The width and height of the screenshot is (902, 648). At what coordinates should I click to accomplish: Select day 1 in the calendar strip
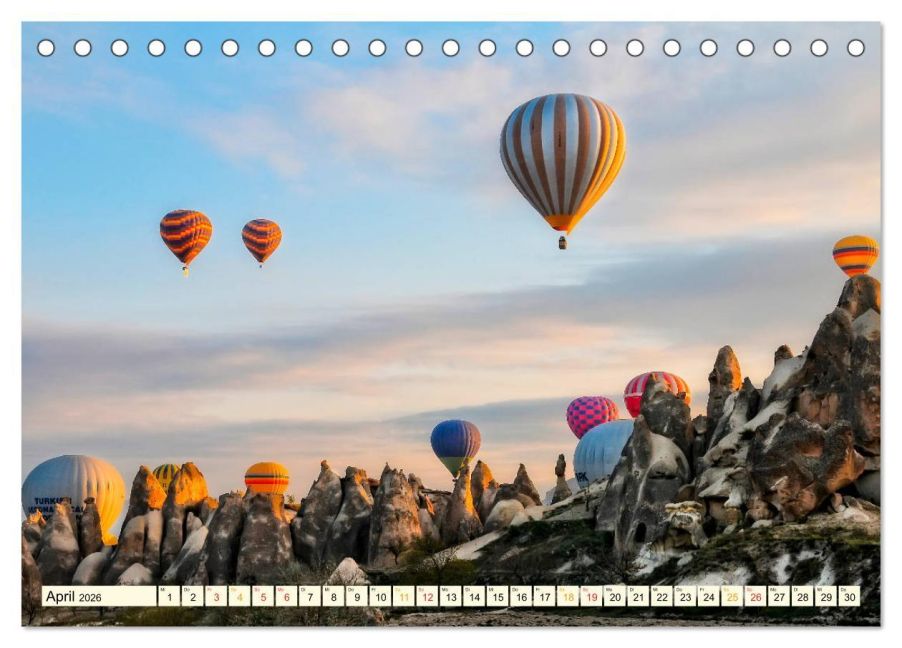tap(169, 596)
